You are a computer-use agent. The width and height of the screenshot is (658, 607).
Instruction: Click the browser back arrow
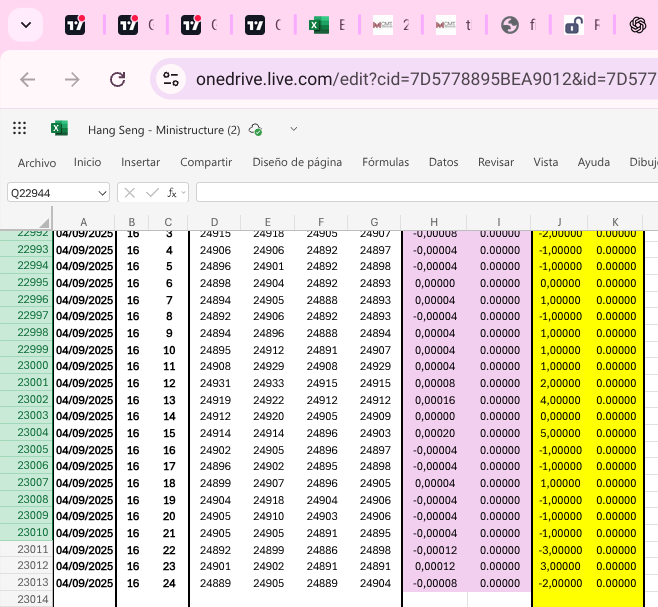28,79
